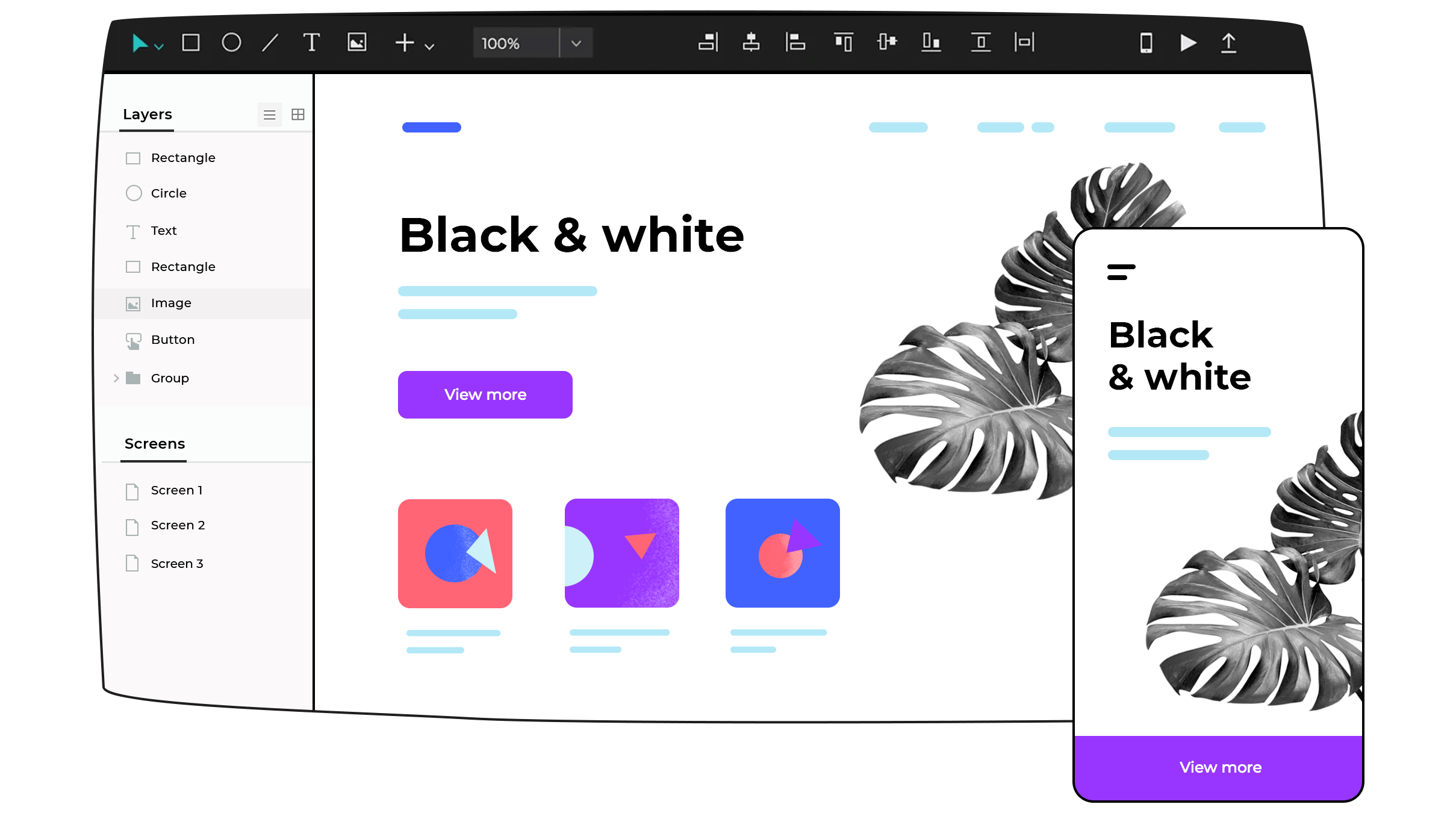Screen dimensions: 1456x813
Task: Select the mobile preview icon
Action: click(x=1145, y=42)
